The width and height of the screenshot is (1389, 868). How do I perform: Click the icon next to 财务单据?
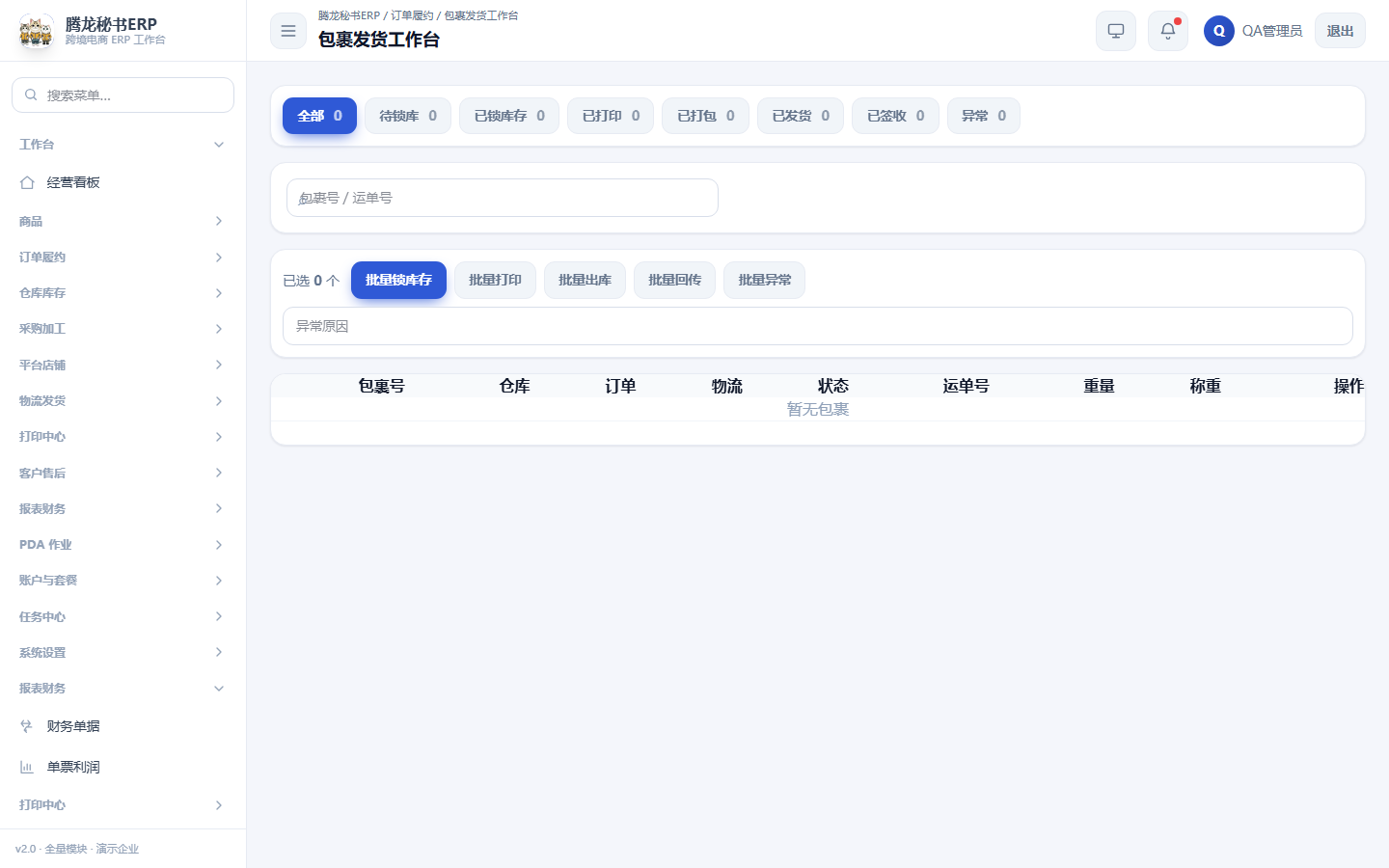(27, 726)
